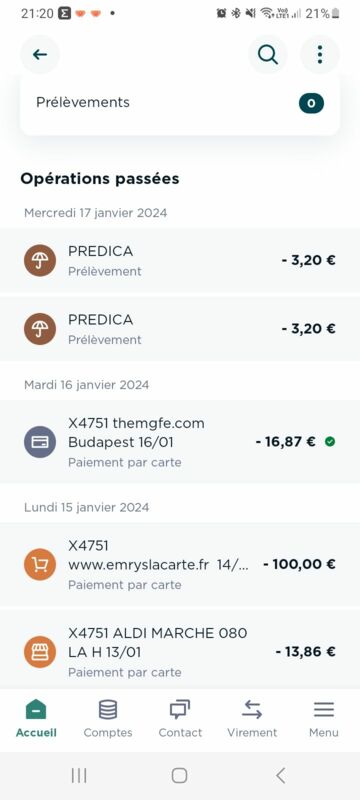Tap Android recent apps button
Viewport: 360px width, 800px height.
(x=79, y=776)
